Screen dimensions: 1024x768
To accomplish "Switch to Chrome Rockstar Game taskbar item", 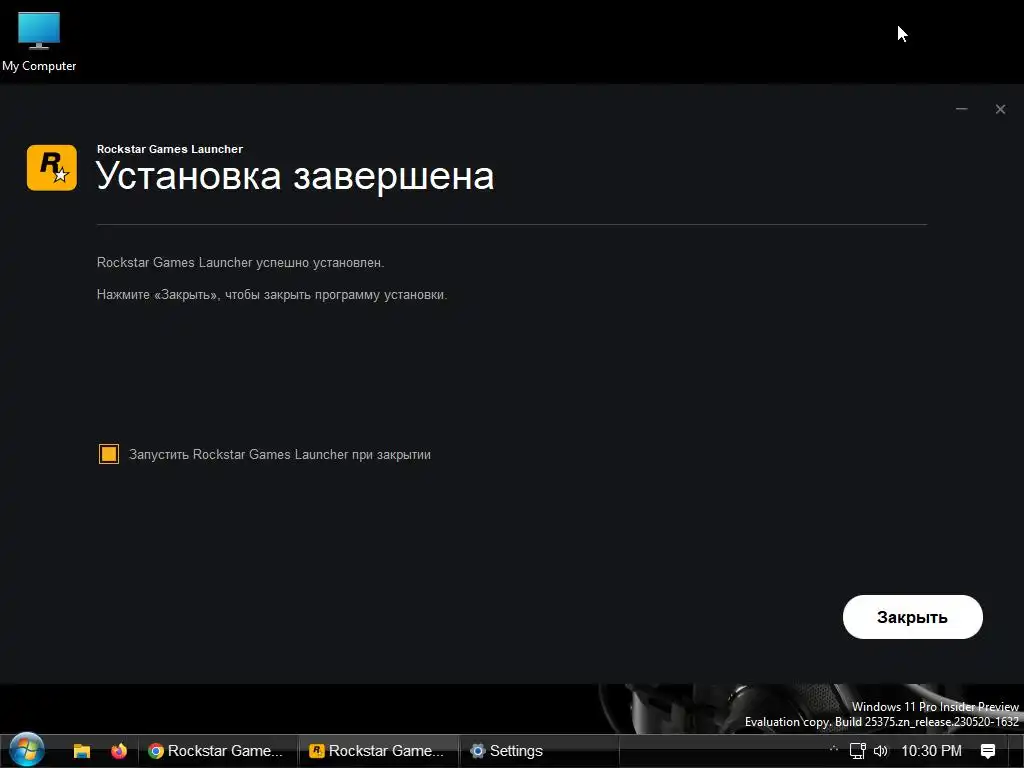I will (216, 751).
